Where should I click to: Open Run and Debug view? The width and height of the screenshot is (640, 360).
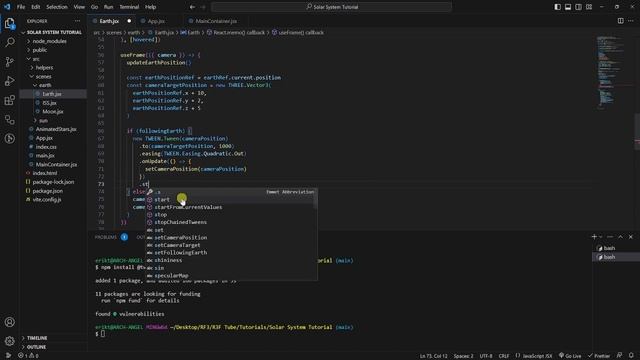point(9,81)
